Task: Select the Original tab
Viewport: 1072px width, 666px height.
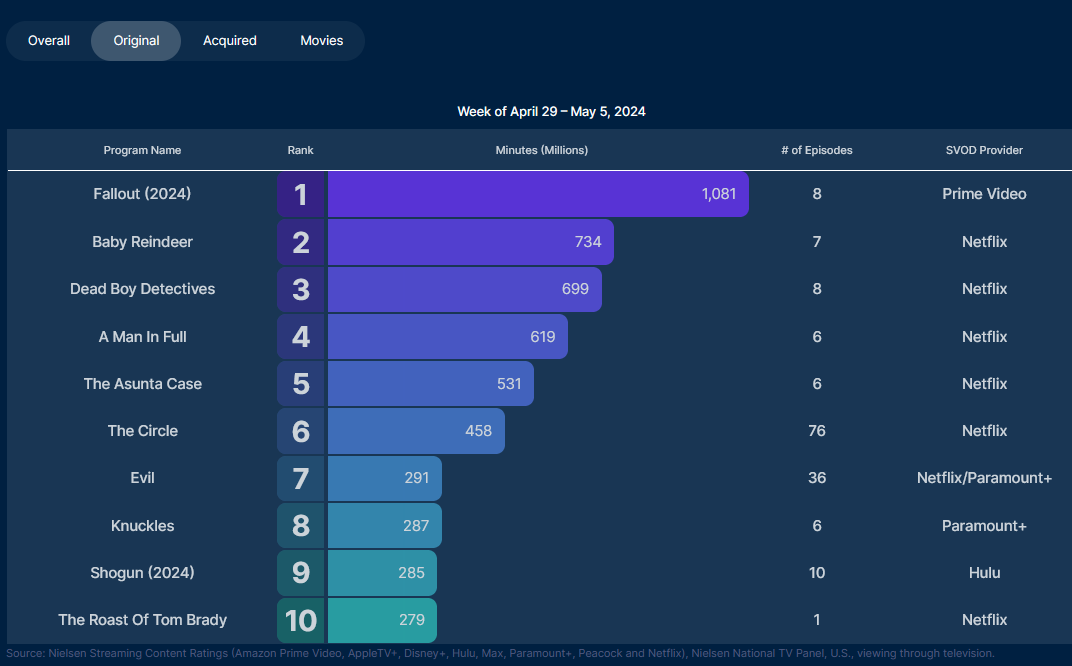Action: coord(136,41)
